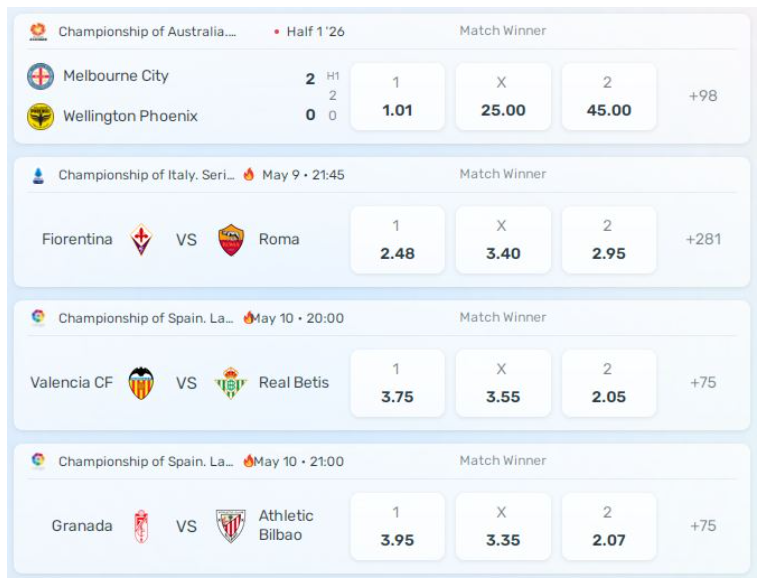Pick draw odds 25.00 for Melbourne match
Viewport: 763px width, 585px height.
click(503, 96)
